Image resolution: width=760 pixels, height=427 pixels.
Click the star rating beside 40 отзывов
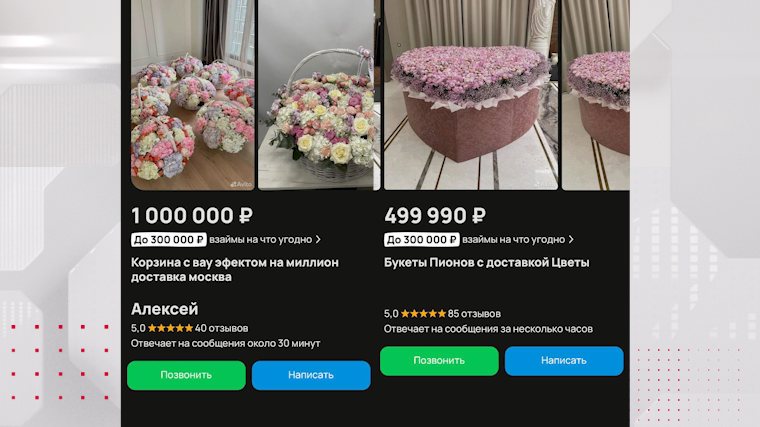170,328
